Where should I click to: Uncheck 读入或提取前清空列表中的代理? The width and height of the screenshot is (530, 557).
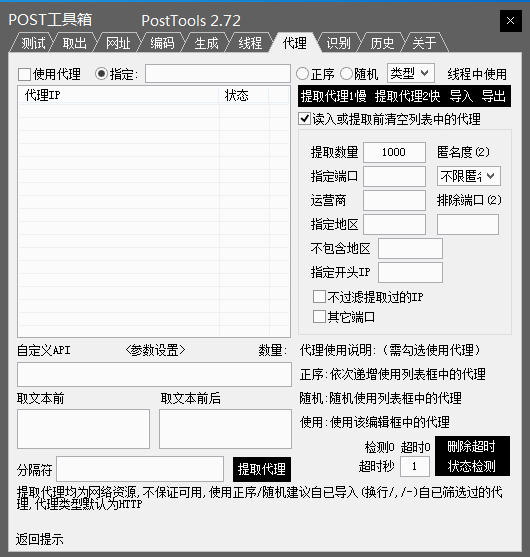[x=304, y=119]
